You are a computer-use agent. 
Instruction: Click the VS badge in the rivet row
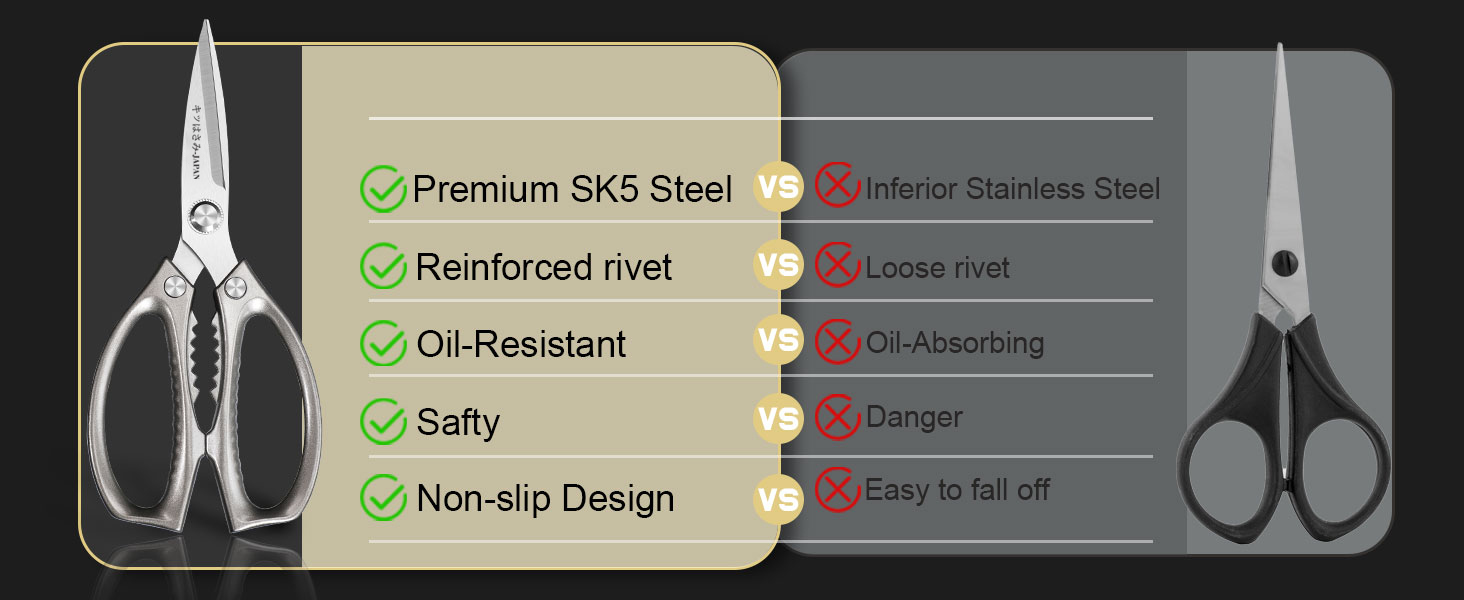pos(778,265)
